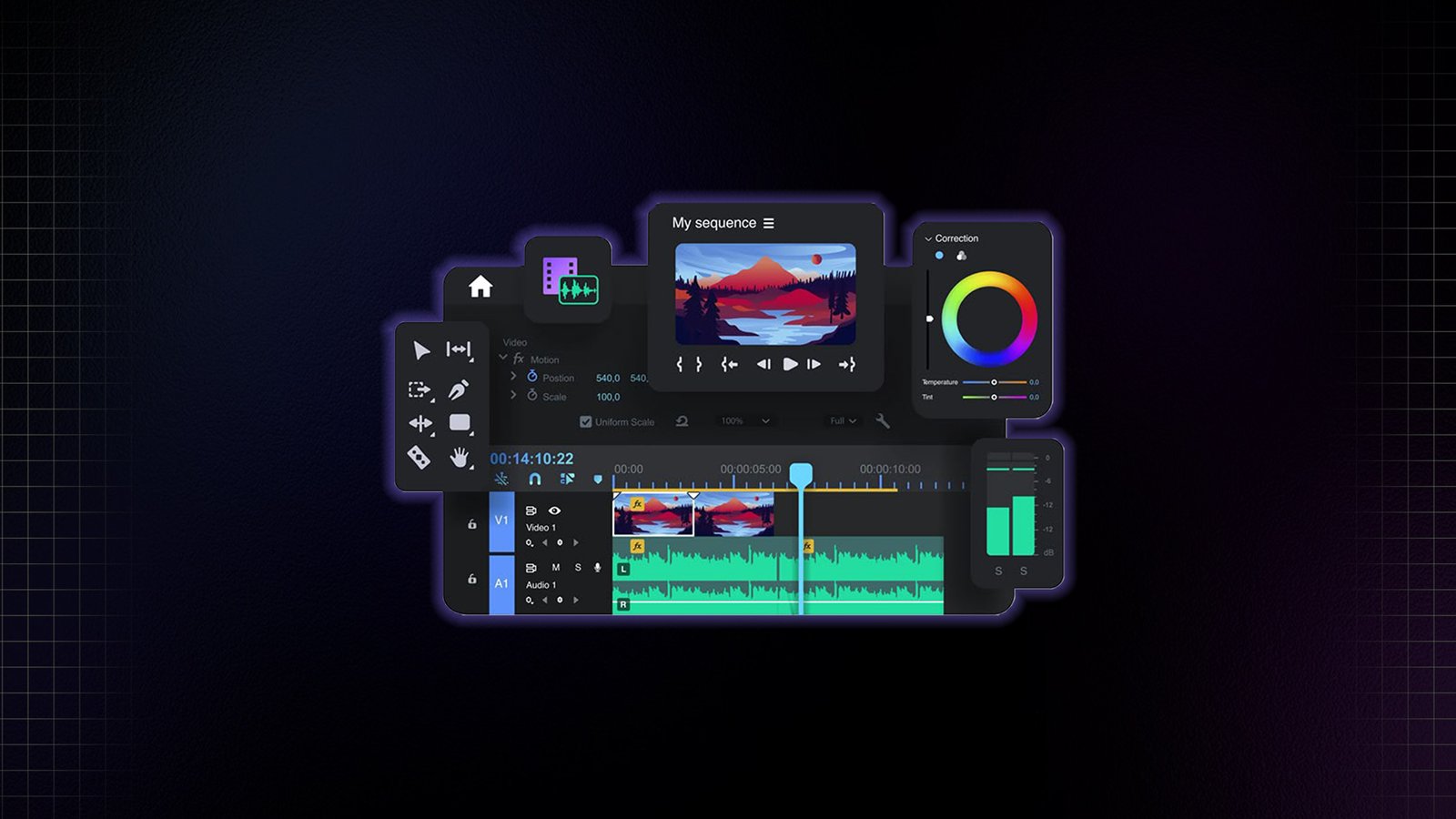Toggle Scale animation stopwatch
This screenshot has width=1456, height=819.
click(532, 395)
